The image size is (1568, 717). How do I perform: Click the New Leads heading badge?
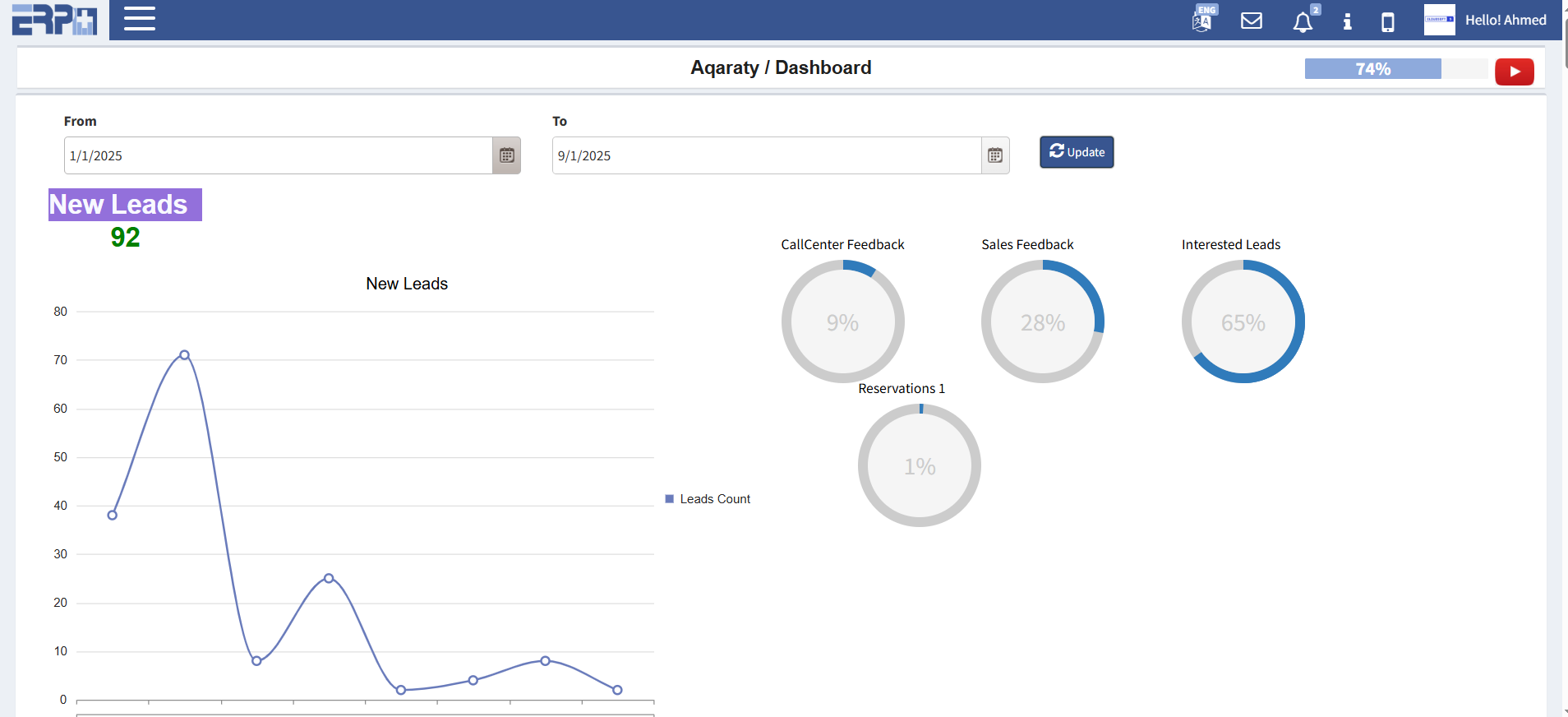125,205
